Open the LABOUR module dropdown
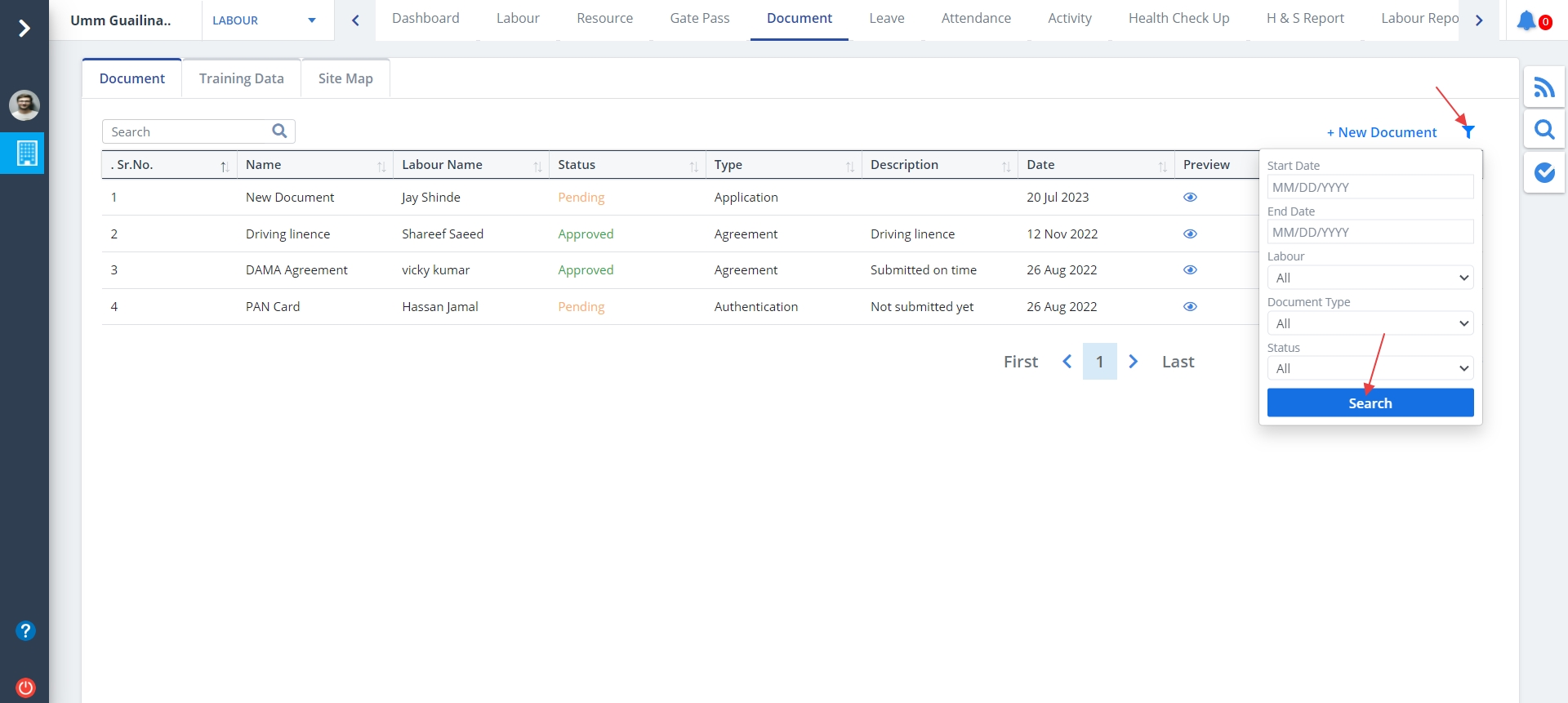This screenshot has width=1568, height=703. click(264, 20)
